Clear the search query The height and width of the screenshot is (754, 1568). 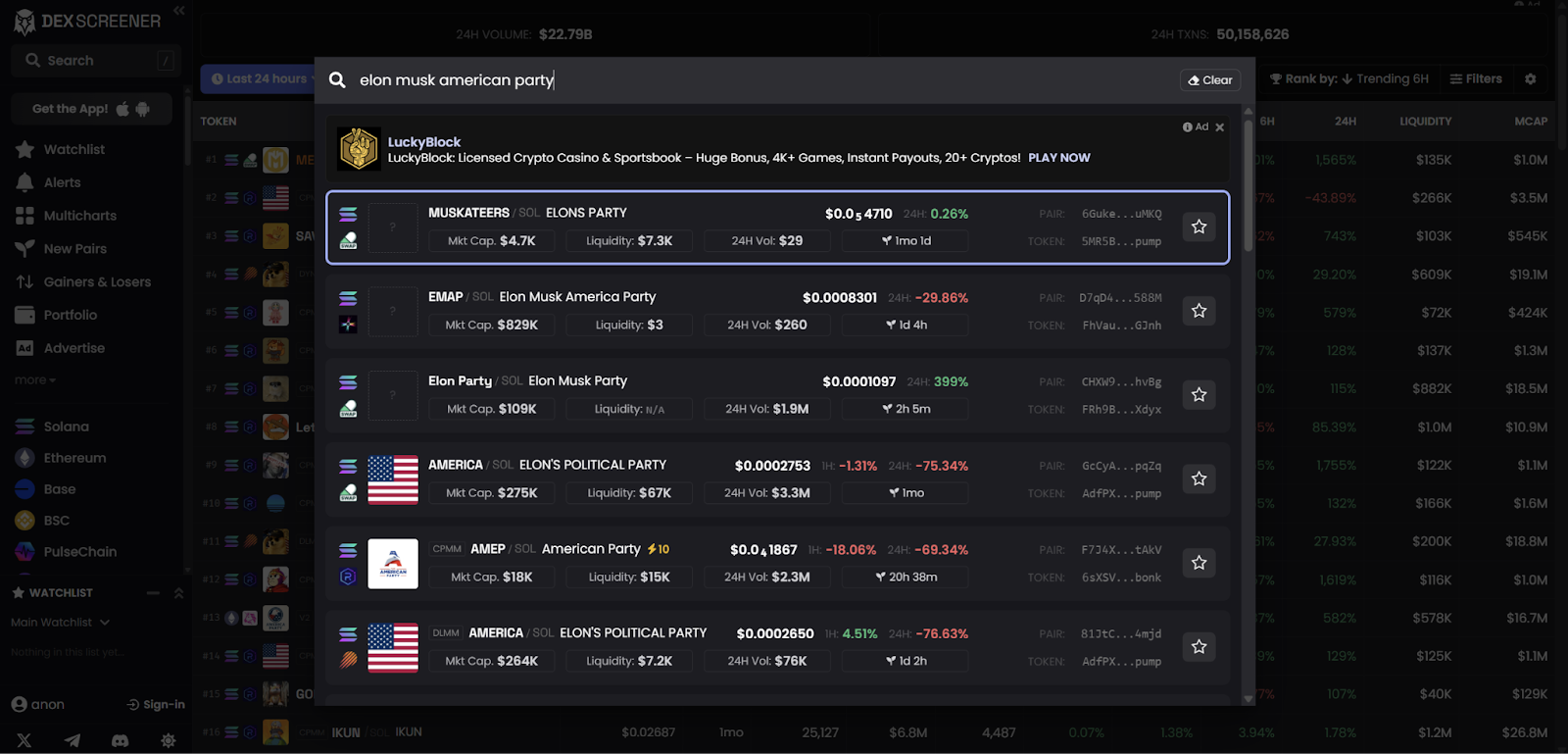tap(1210, 80)
